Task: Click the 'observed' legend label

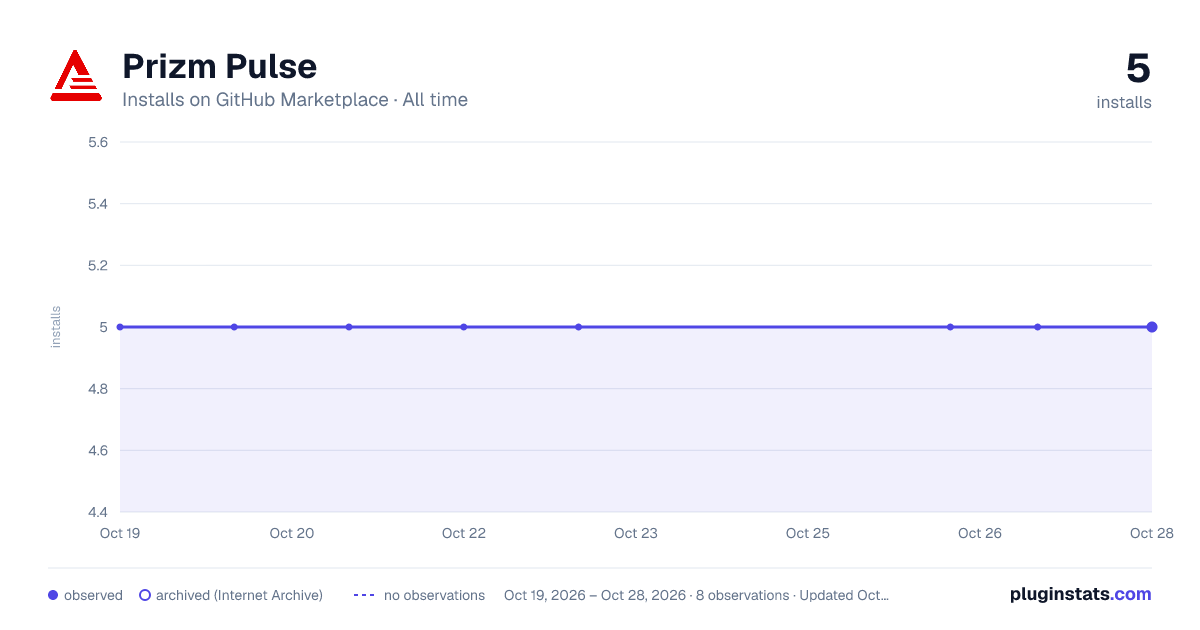Action: [x=93, y=595]
